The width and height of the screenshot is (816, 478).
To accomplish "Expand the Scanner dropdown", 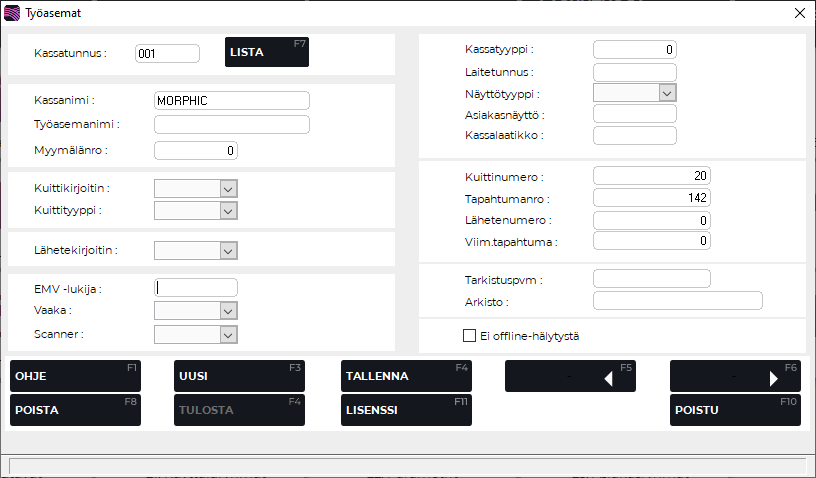I will tap(228, 333).
